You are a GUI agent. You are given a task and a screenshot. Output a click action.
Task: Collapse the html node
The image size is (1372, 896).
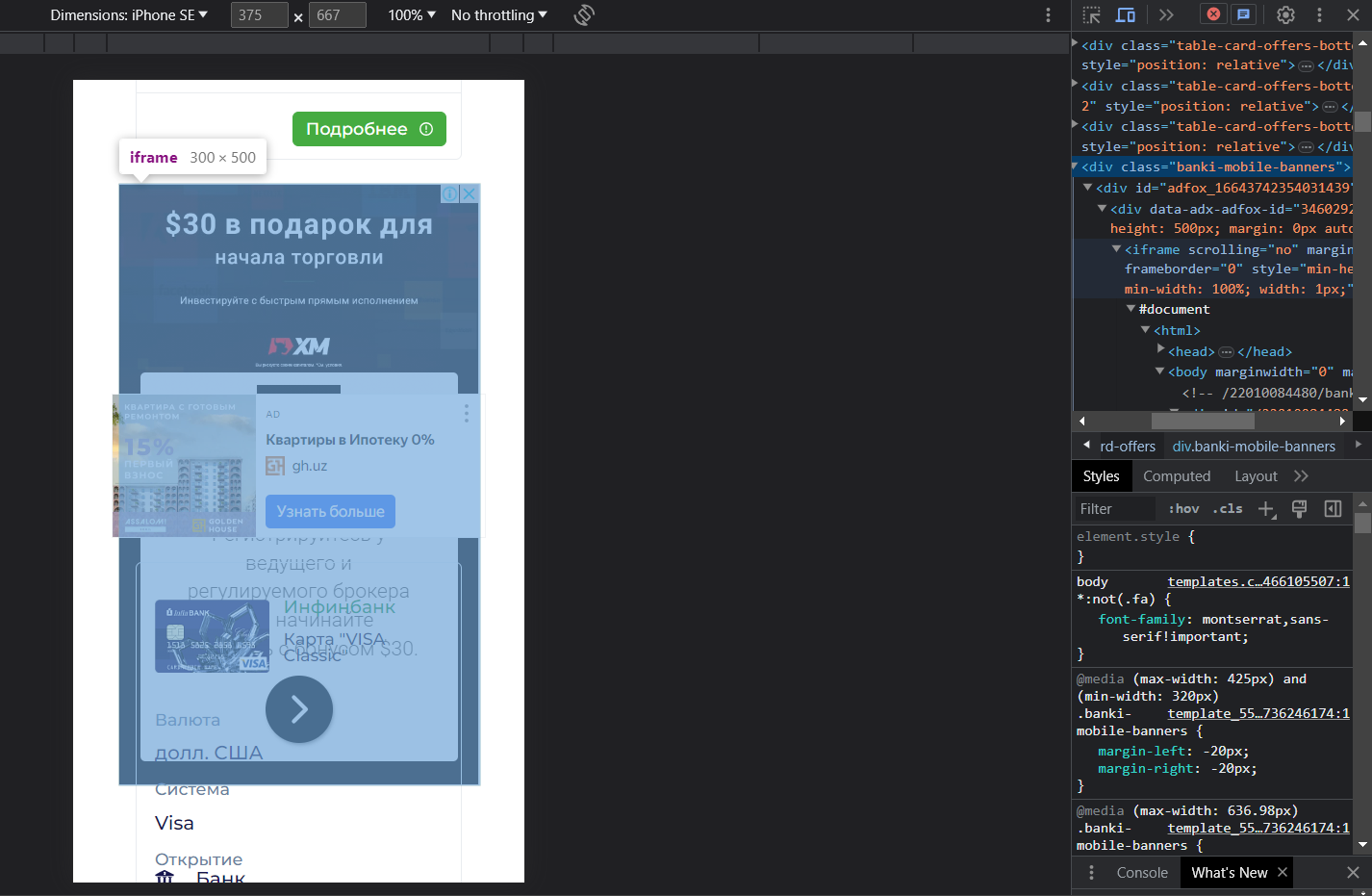[1146, 330]
